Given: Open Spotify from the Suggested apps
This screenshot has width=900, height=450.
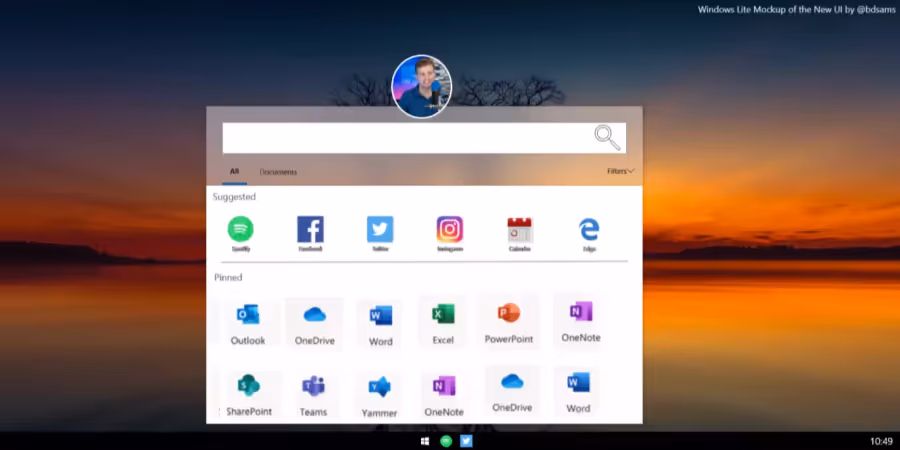Looking at the screenshot, I should (x=240, y=234).
